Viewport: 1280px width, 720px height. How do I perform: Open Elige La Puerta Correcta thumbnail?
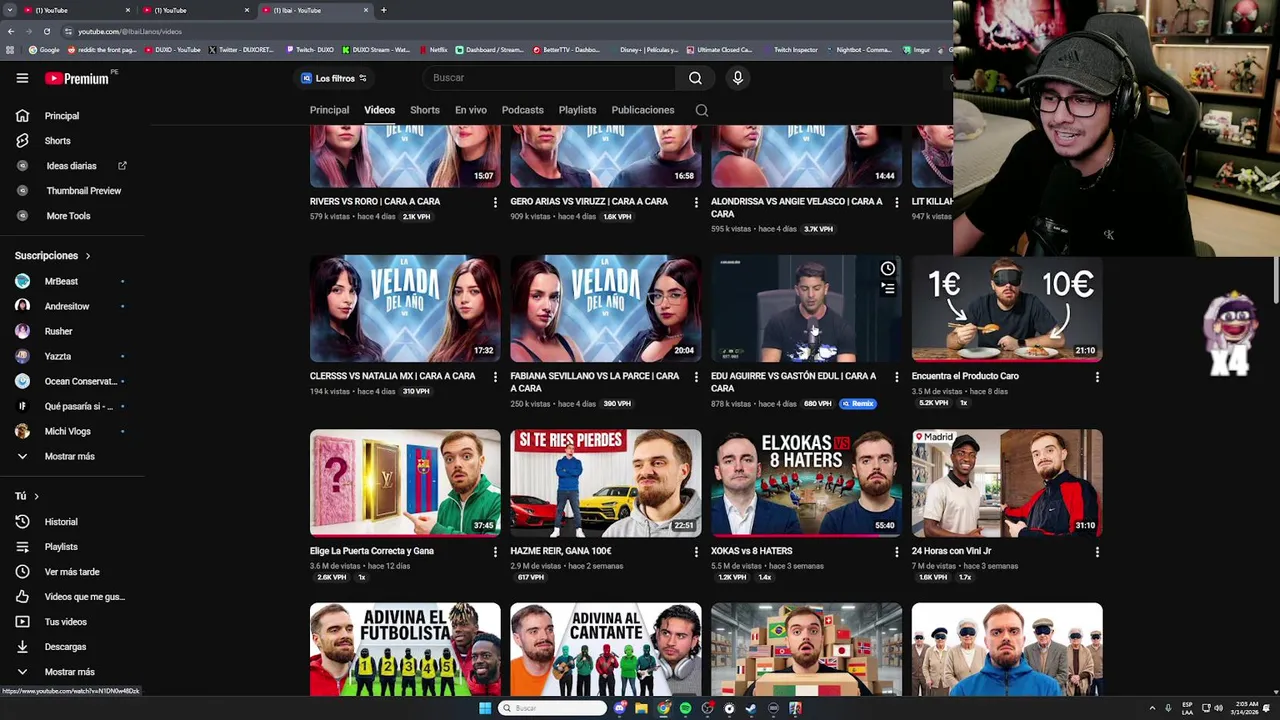click(x=405, y=484)
